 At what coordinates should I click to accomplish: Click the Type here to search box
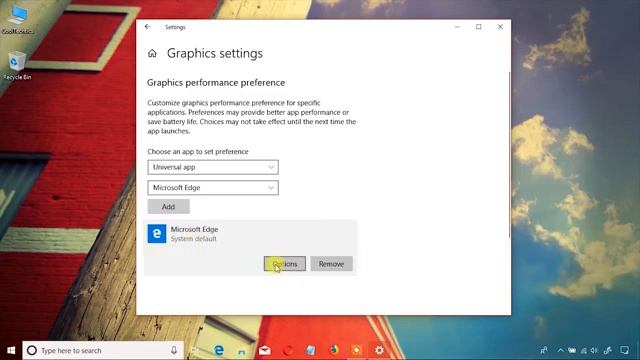click(103, 350)
